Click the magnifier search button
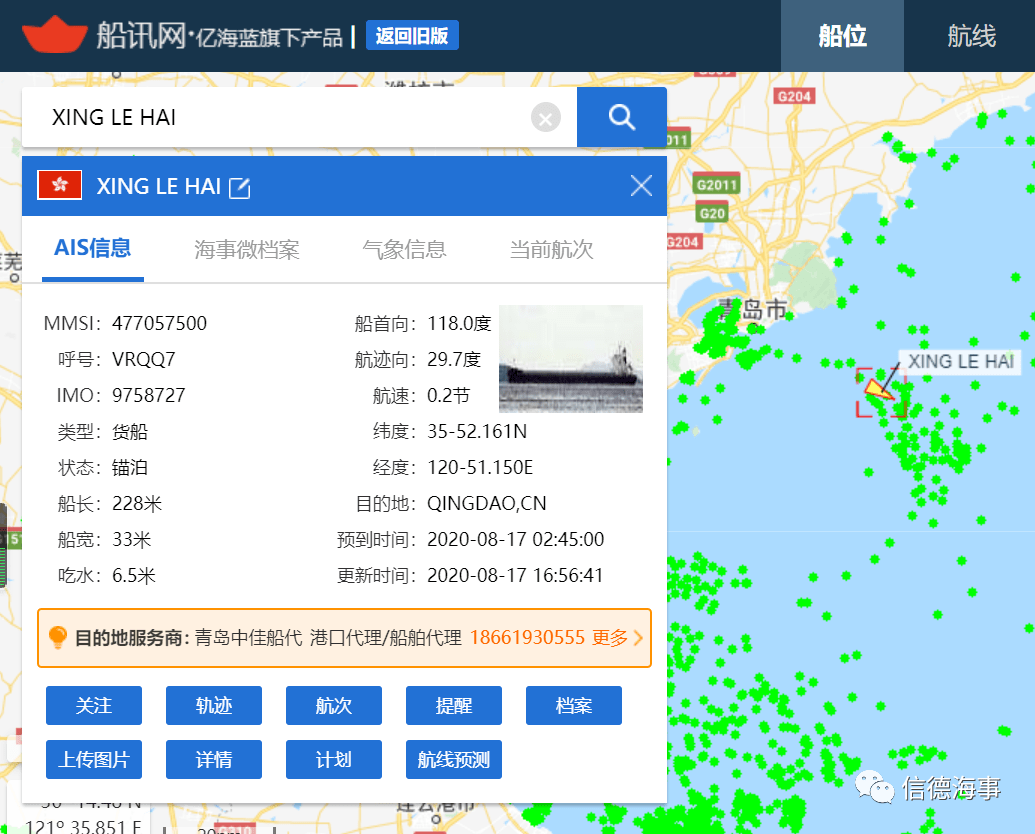This screenshot has height=834, width=1035. pos(621,118)
